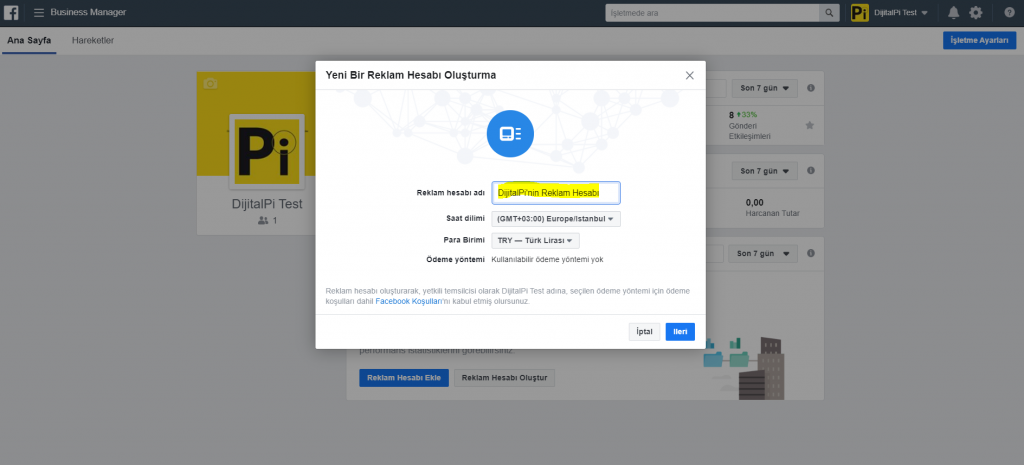Open the DijitalPi Test account dropdown
Image resolution: width=1024 pixels, height=465 pixels.
point(901,12)
